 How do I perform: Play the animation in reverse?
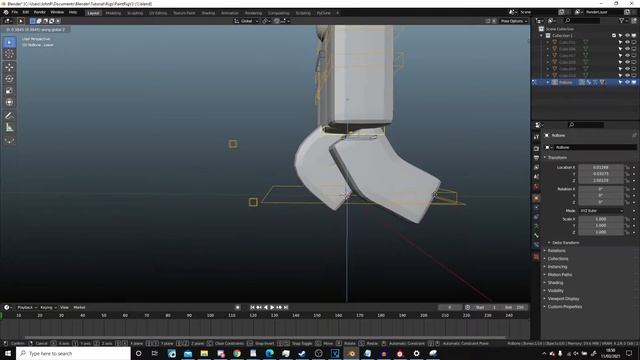[x=266, y=307]
